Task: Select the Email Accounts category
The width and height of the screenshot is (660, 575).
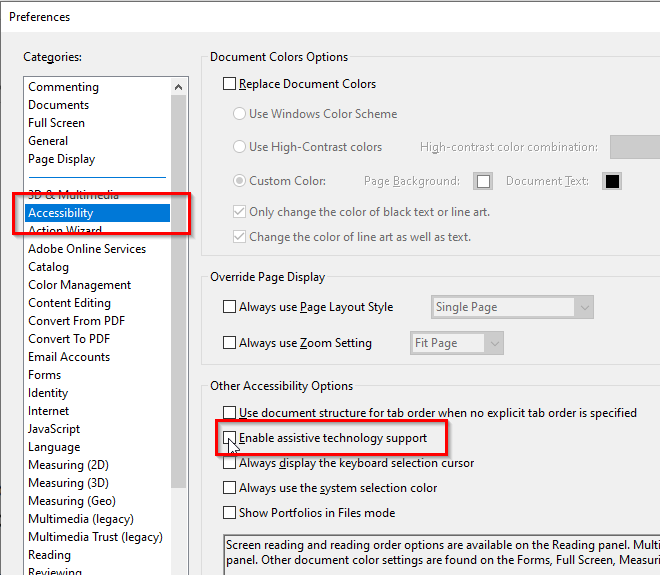Action: tap(69, 357)
